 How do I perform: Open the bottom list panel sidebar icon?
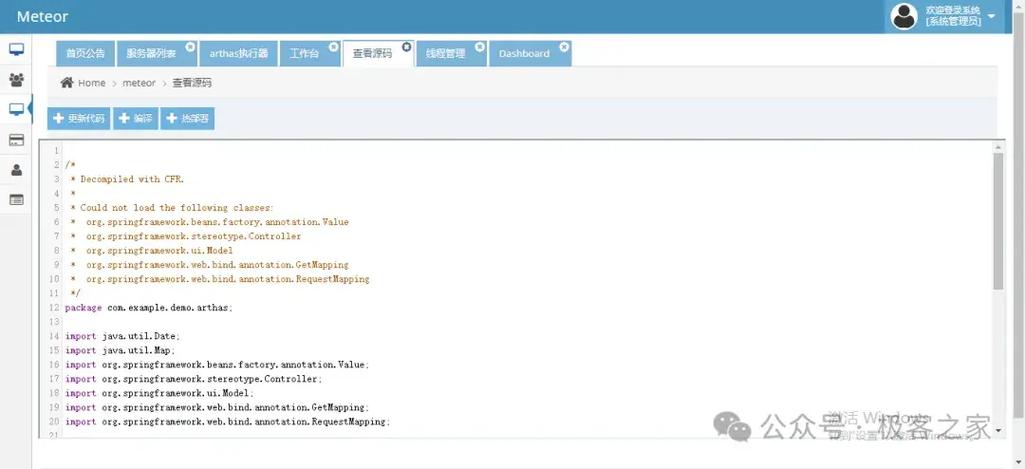coord(16,200)
